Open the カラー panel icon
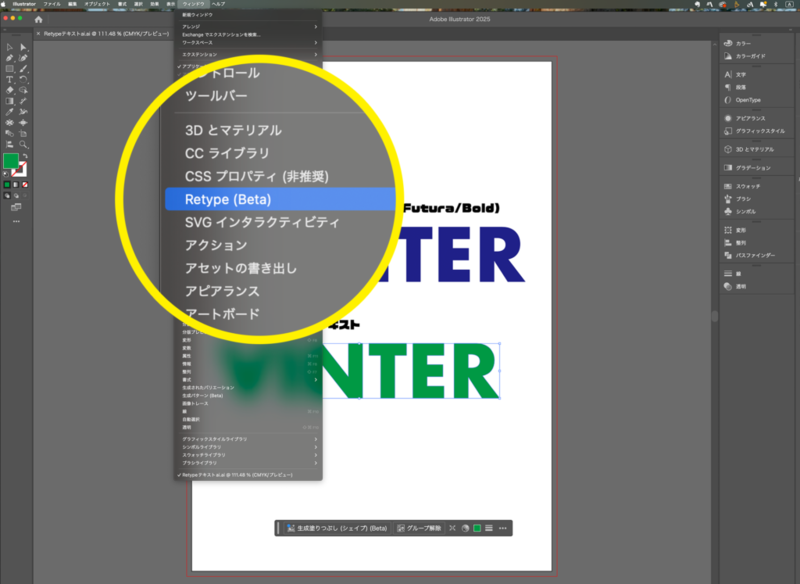Viewport: 800px width, 584px height. (729, 43)
